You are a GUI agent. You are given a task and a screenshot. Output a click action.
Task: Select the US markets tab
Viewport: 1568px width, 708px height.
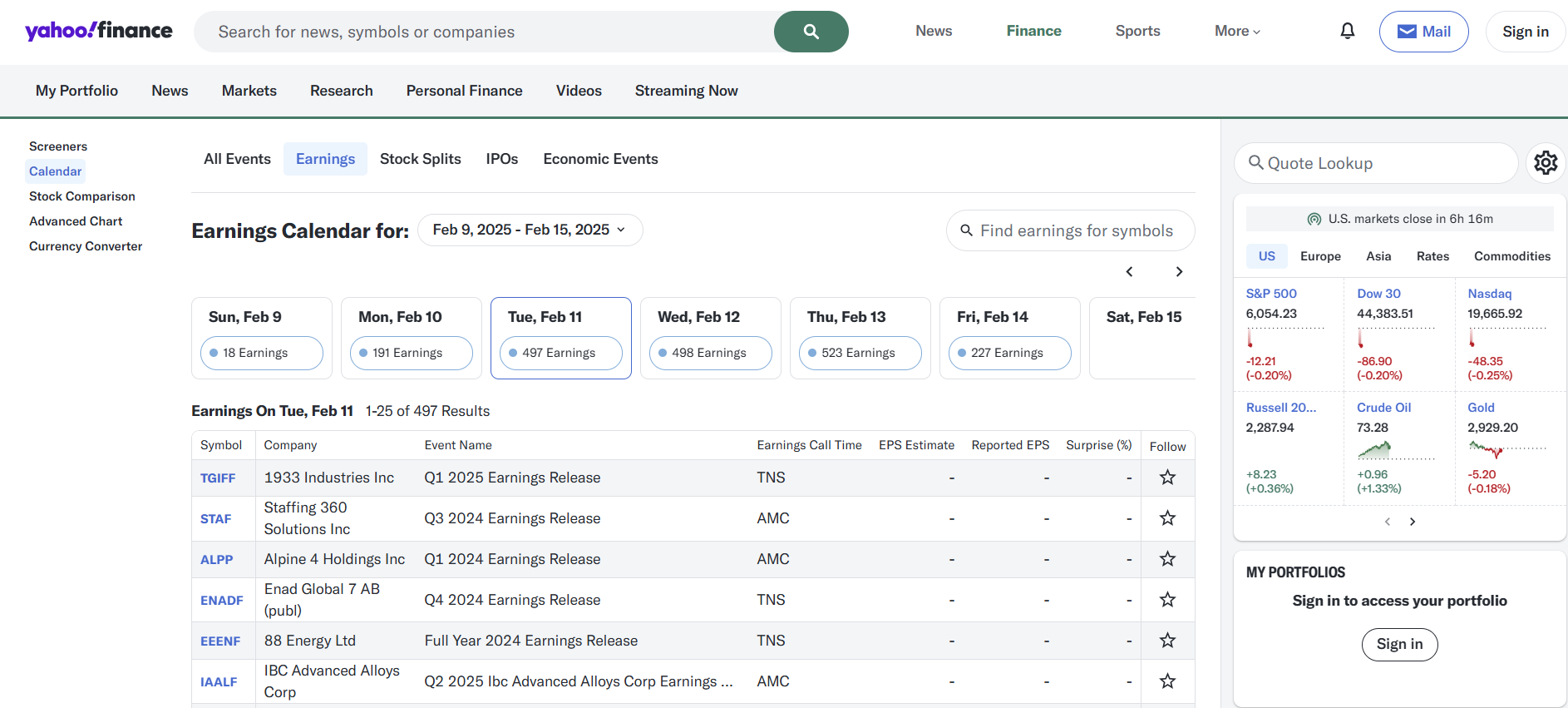[1266, 256]
